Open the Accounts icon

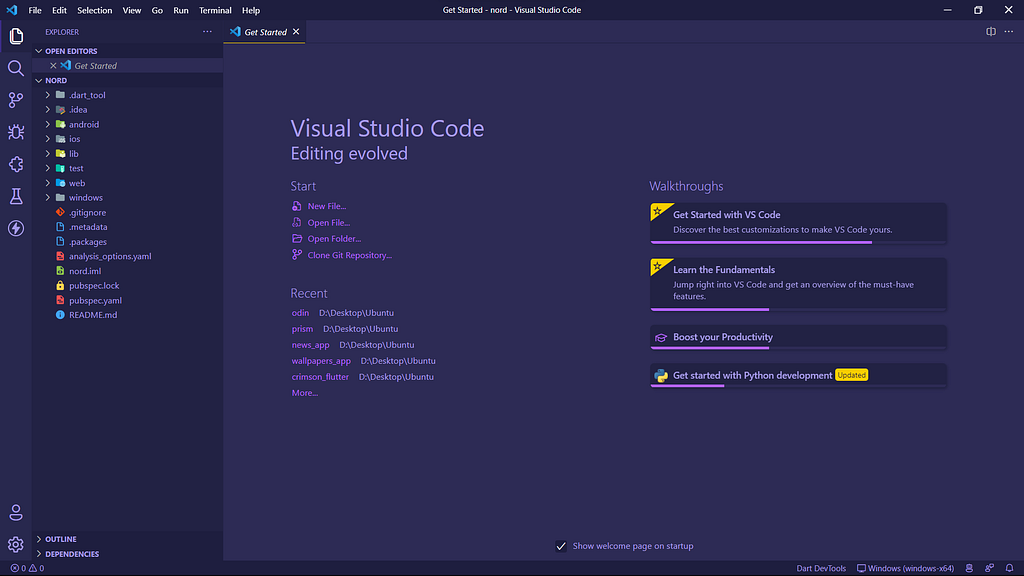point(16,513)
